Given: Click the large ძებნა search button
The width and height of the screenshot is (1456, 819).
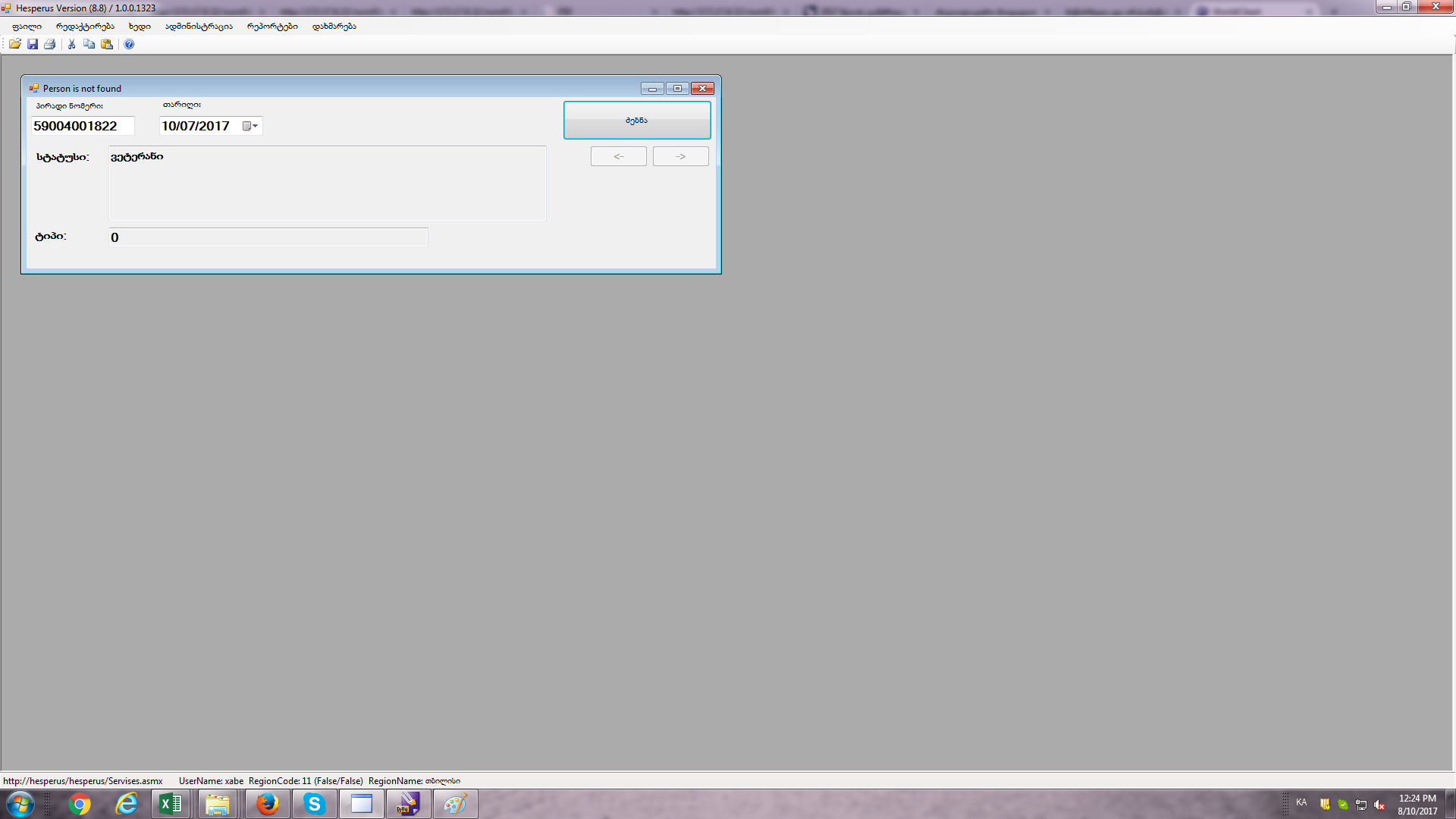Looking at the screenshot, I should [636, 121].
